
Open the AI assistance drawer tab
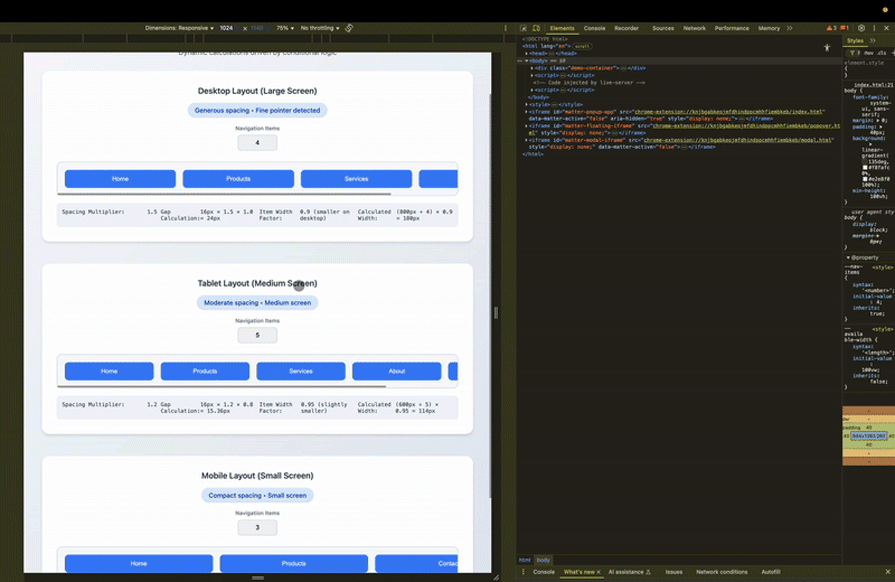[x=629, y=572]
